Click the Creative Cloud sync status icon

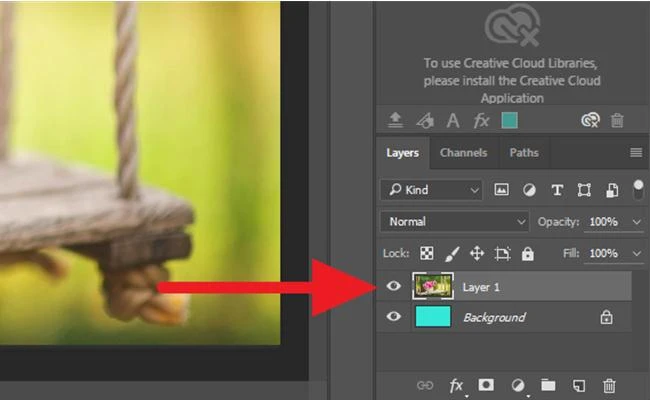(590, 120)
